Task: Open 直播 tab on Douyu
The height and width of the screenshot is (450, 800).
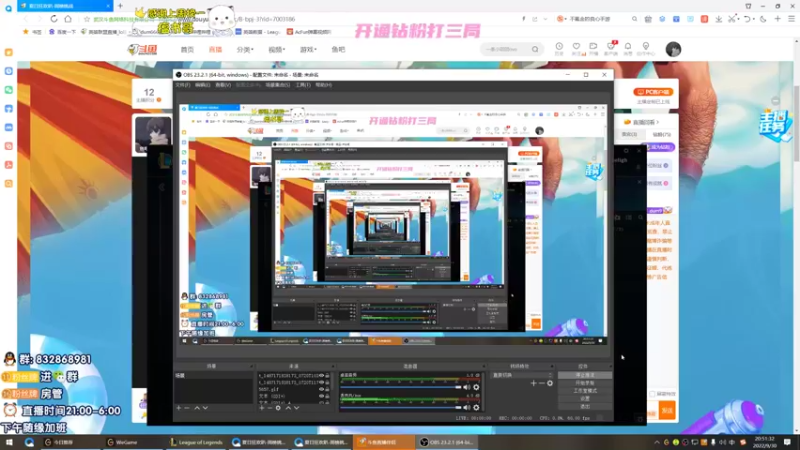Action: click(215, 49)
